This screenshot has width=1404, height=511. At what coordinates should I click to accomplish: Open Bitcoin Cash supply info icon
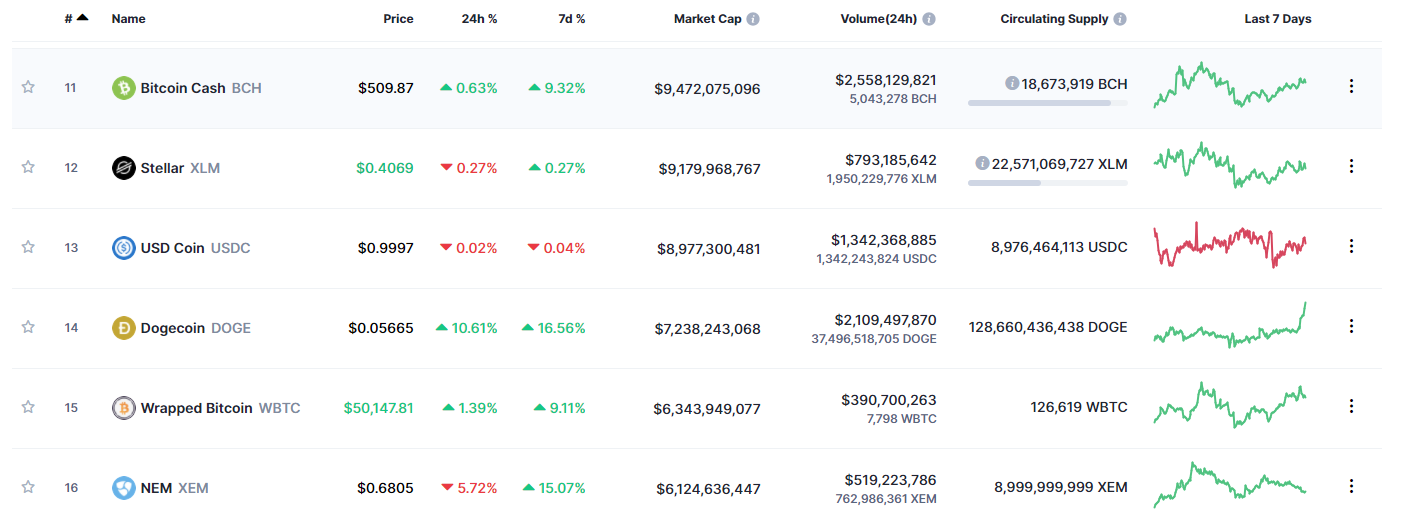click(x=1012, y=84)
